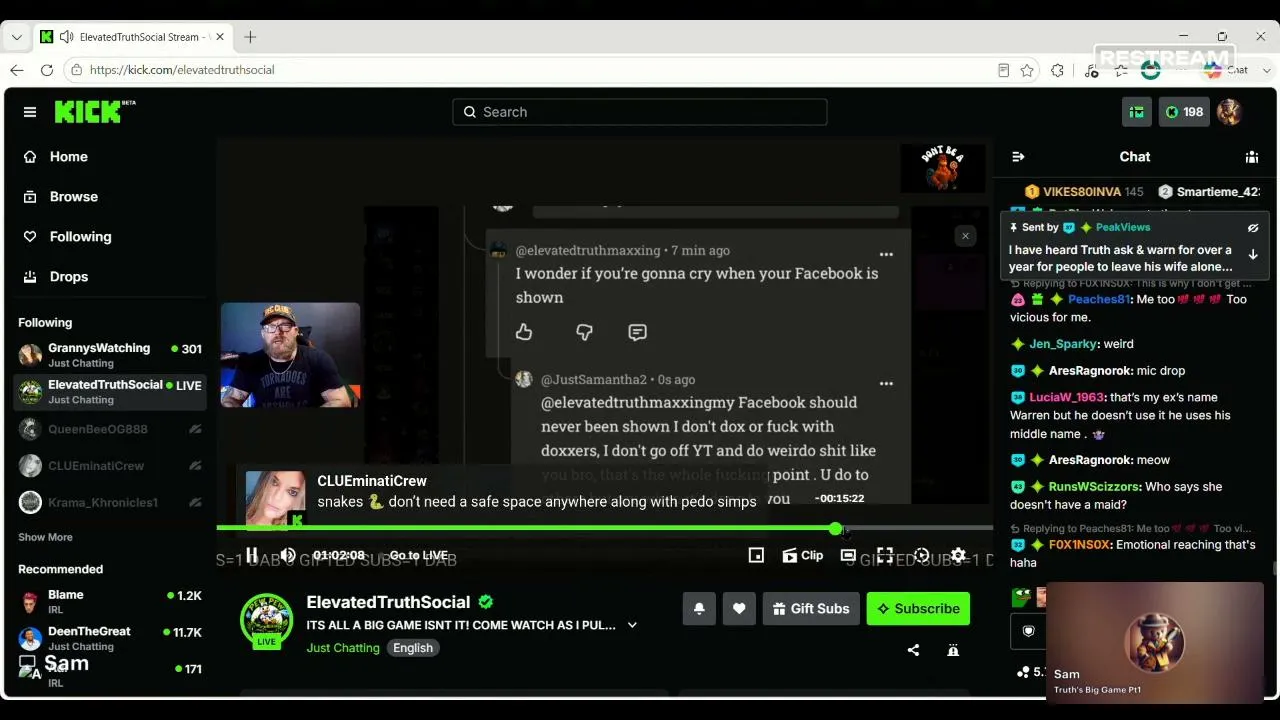Image resolution: width=1280 pixels, height=720 pixels.
Task: Open the chat identity shield button
Action: 1028,631
